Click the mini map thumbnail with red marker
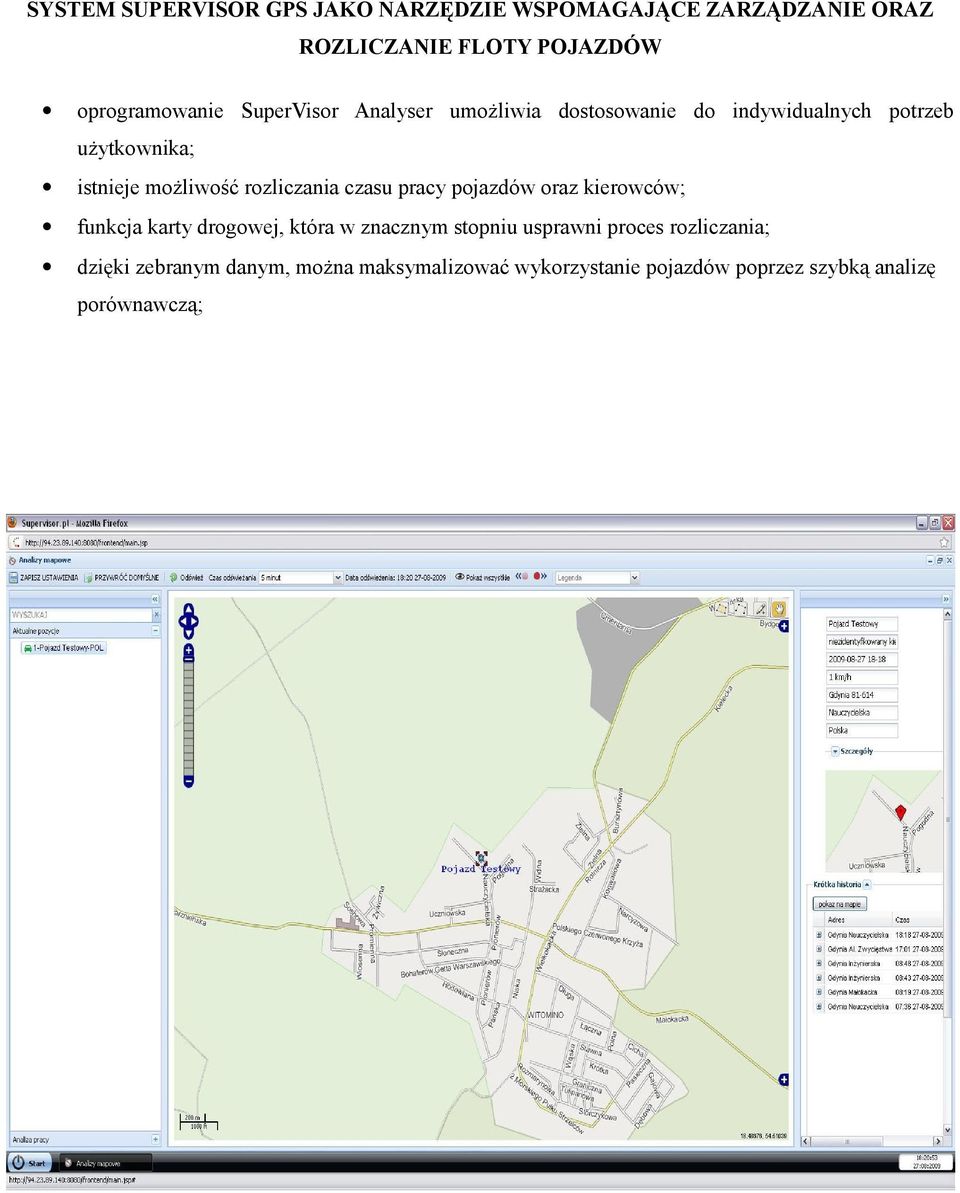Image resolution: width=960 pixels, height=1193 pixels. (883, 821)
